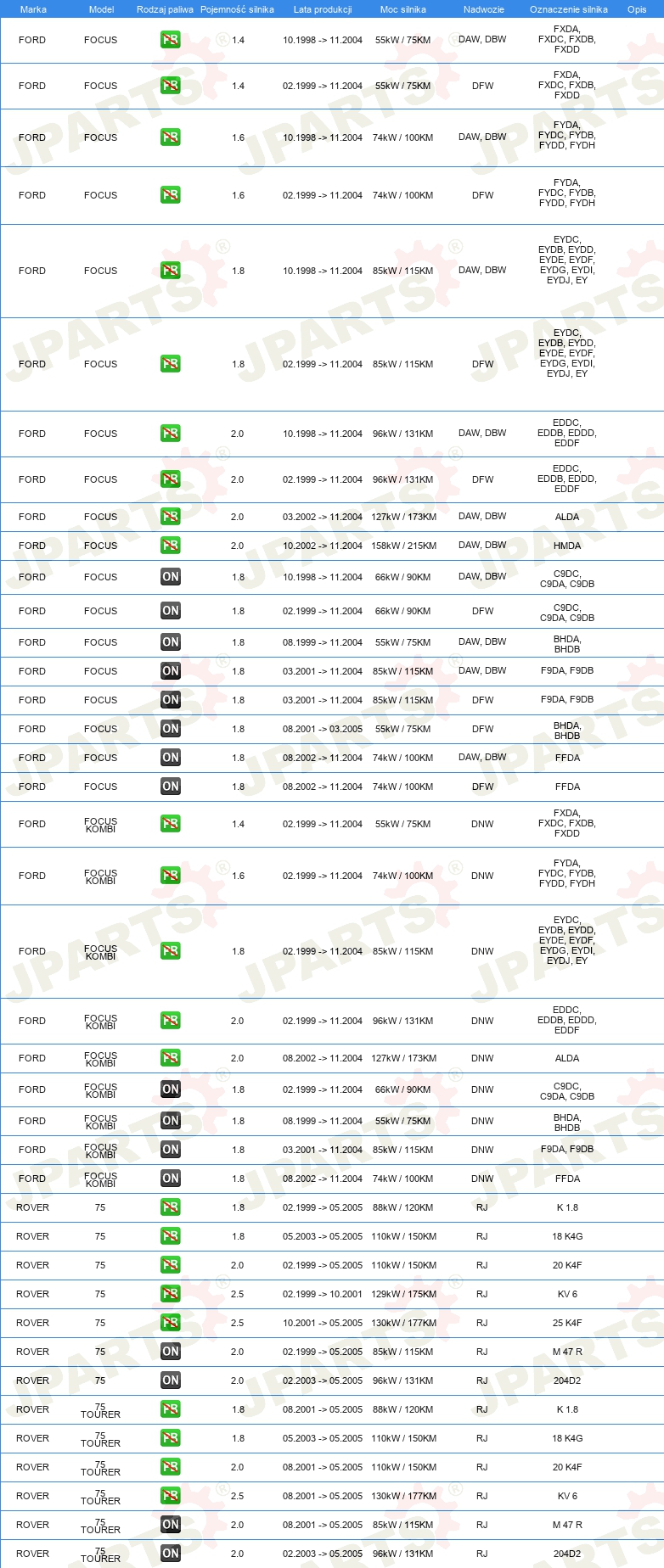Click the 08.1999 -> 11.2004 date in Focus Kombi row
Viewport: 664px width, 1568px height.
click(x=323, y=1121)
